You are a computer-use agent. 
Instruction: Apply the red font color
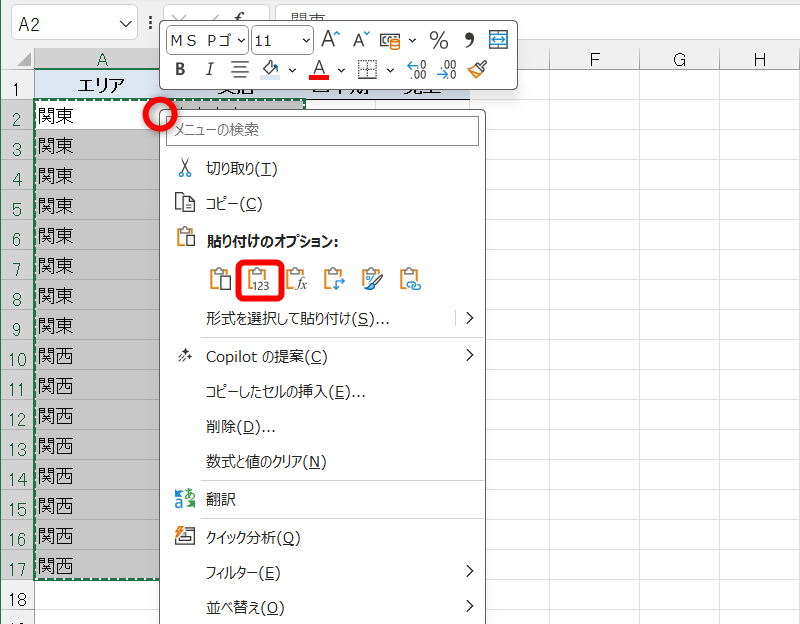(319, 69)
